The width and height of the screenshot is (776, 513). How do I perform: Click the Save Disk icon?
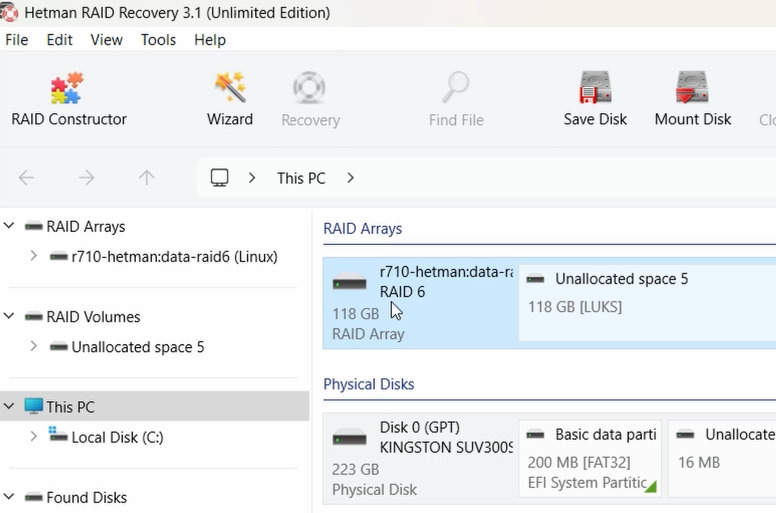coord(595,87)
